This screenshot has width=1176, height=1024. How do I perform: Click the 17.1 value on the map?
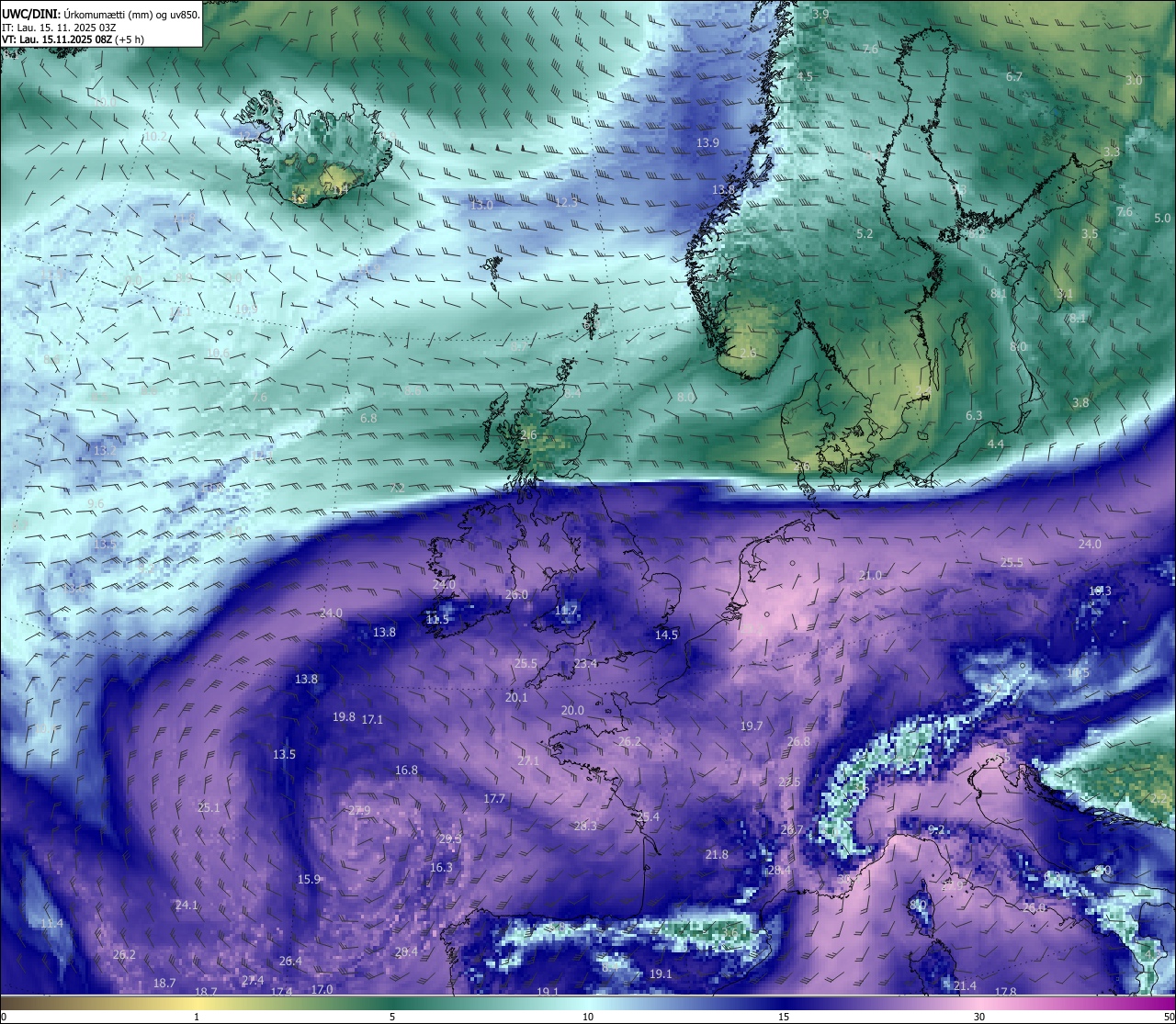(372, 719)
